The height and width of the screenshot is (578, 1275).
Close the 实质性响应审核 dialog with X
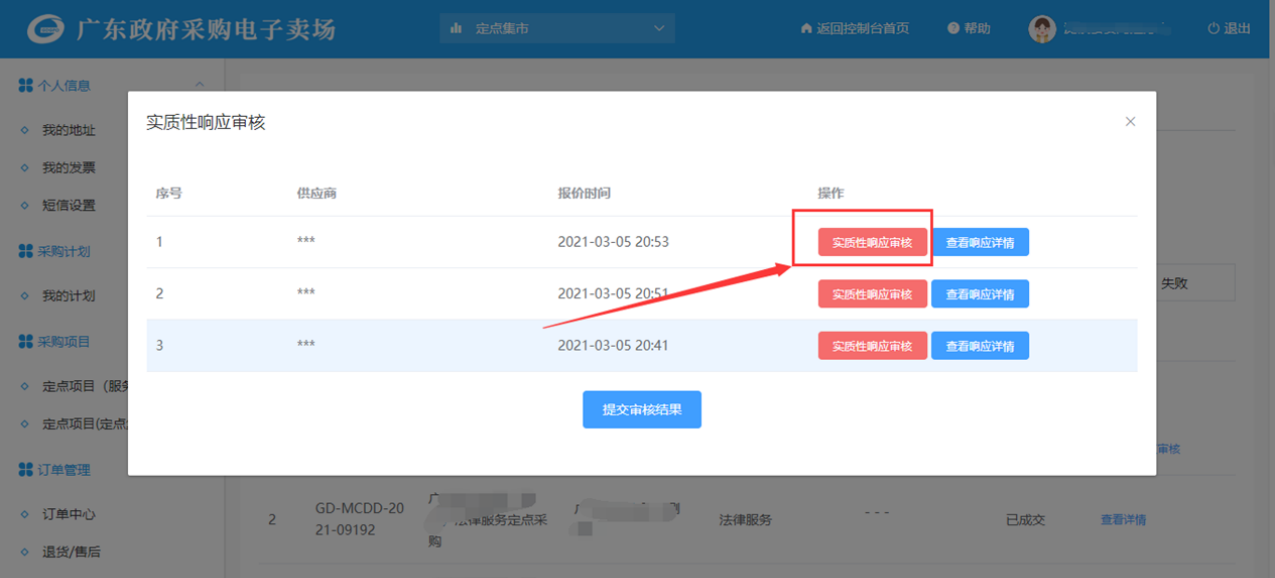(x=1130, y=122)
